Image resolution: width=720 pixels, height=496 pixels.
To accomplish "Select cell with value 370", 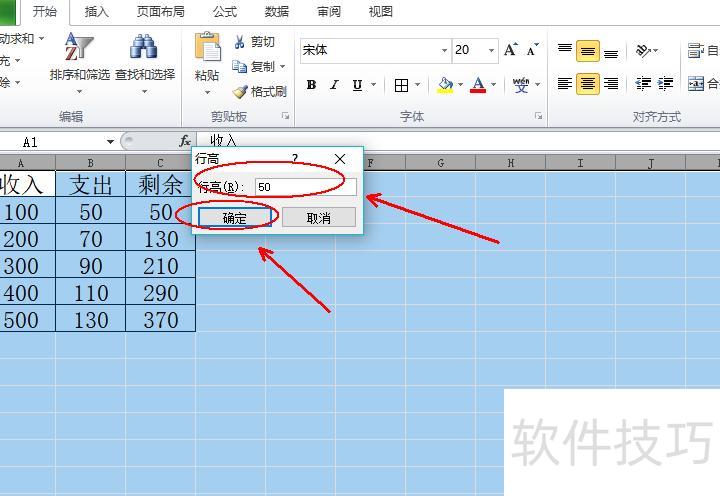I will tap(160, 318).
